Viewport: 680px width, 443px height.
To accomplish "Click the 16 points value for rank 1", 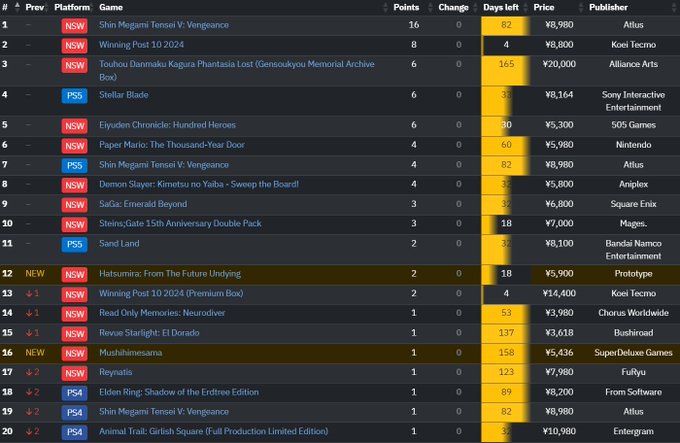I will [414, 25].
